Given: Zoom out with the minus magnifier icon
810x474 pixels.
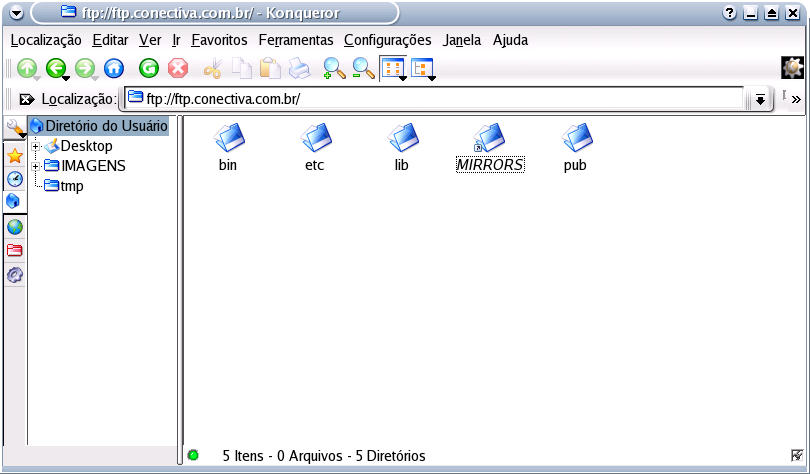Looking at the screenshot, I should (363, 68).
